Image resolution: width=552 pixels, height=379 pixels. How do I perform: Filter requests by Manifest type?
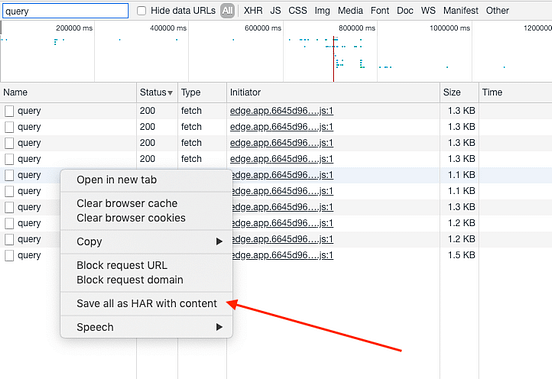[x=461, y=11]
